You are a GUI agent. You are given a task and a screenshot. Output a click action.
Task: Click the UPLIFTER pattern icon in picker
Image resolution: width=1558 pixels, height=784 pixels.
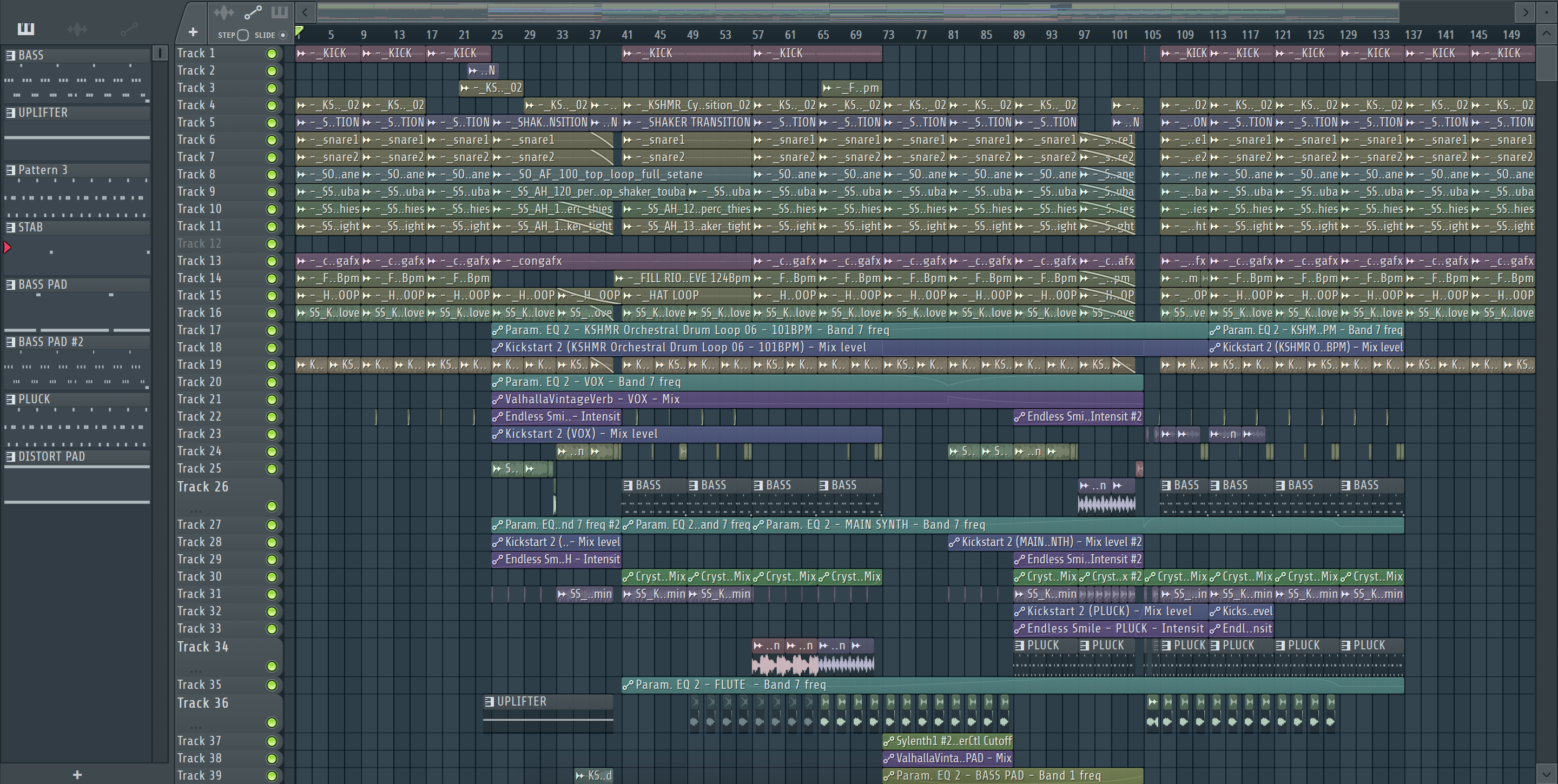[10, 112]
